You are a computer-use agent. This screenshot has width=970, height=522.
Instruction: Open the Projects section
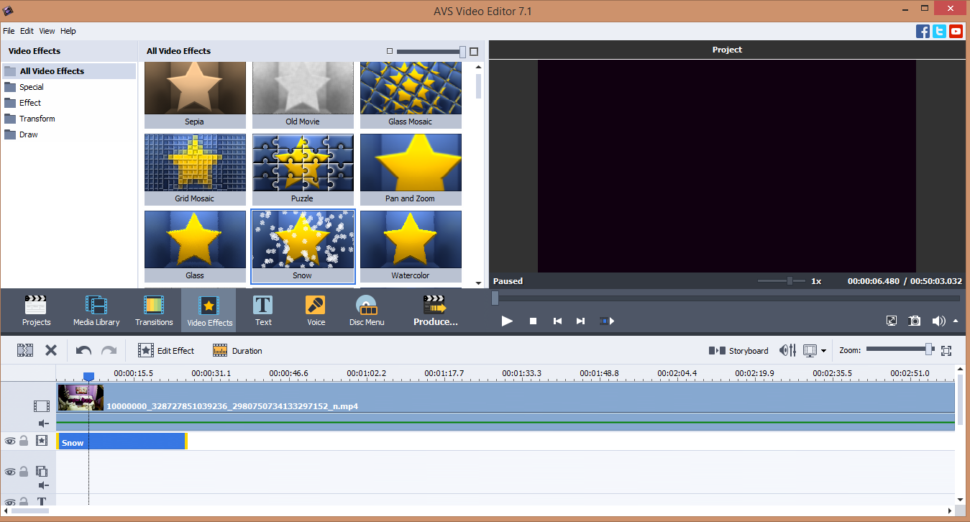point(36,311)
